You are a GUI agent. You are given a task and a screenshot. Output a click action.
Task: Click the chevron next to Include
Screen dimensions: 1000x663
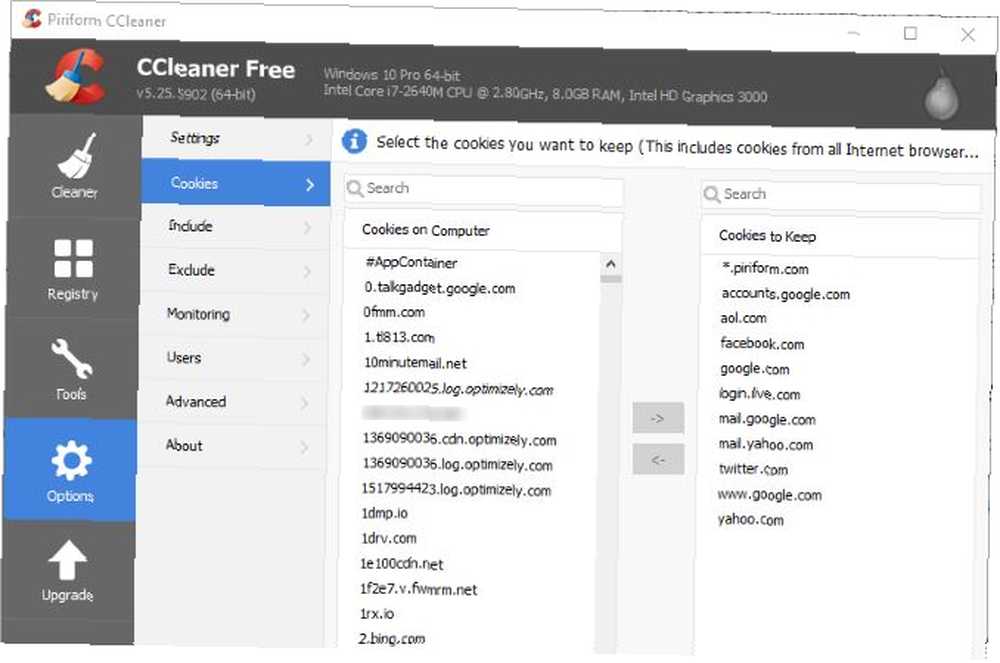point(308,228)
